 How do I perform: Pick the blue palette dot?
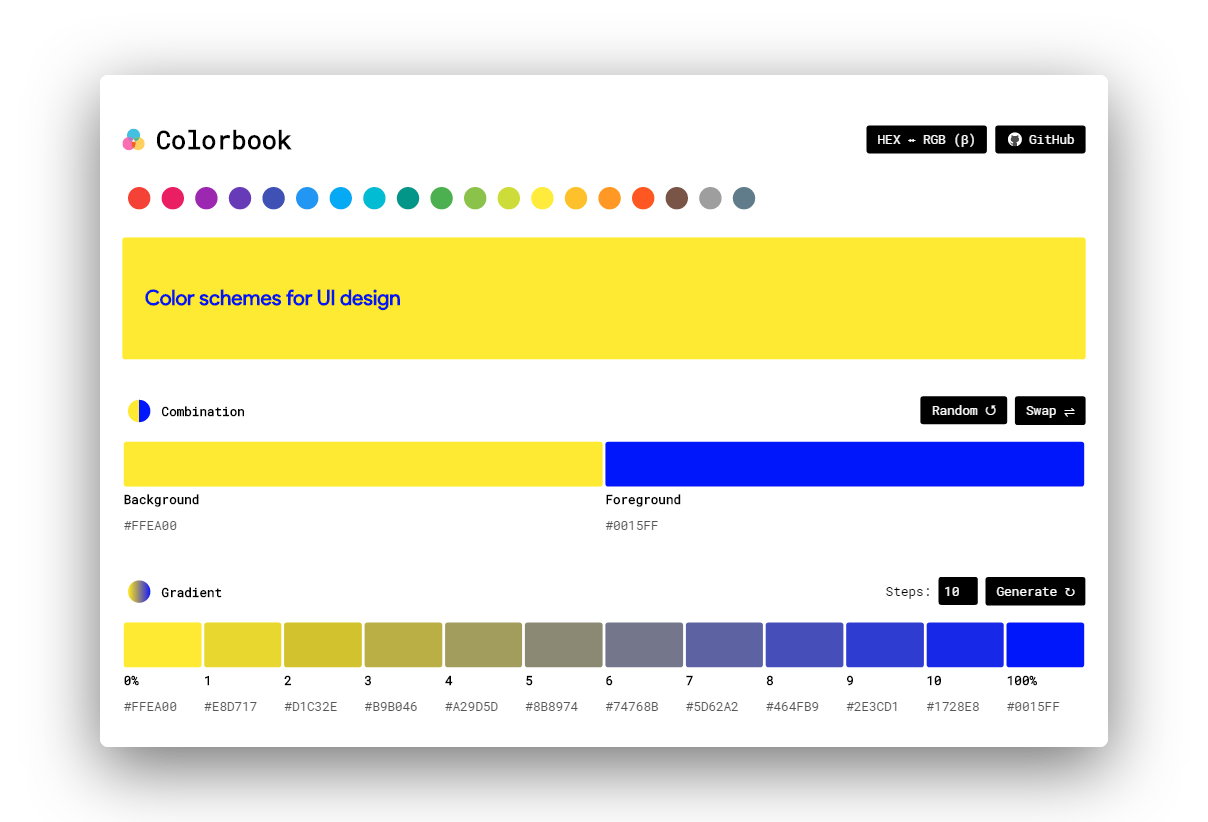[307, 198]
